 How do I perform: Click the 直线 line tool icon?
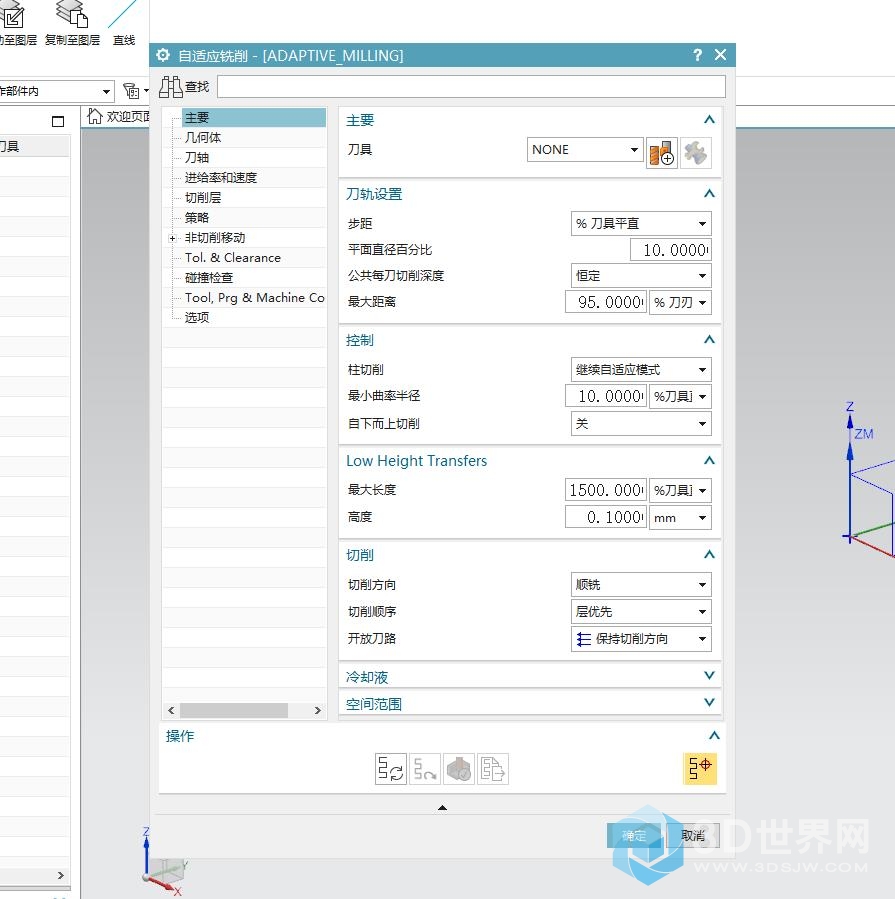[x=124, y=18]
